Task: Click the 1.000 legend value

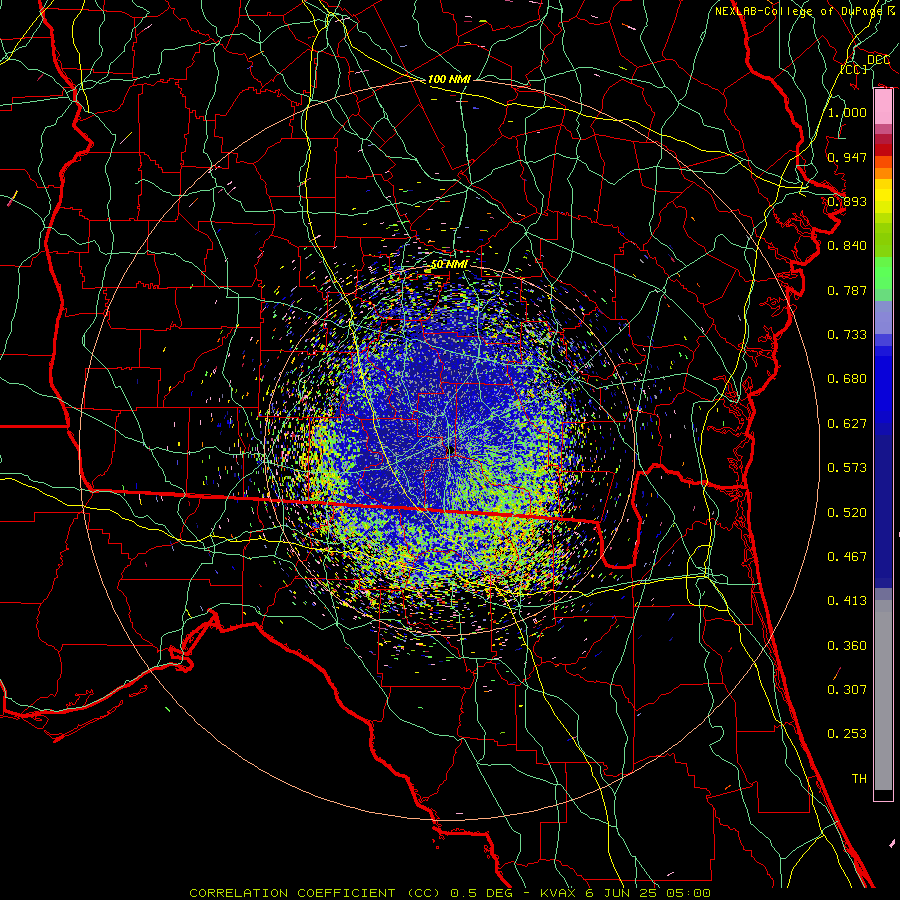Action: point(847,112)
